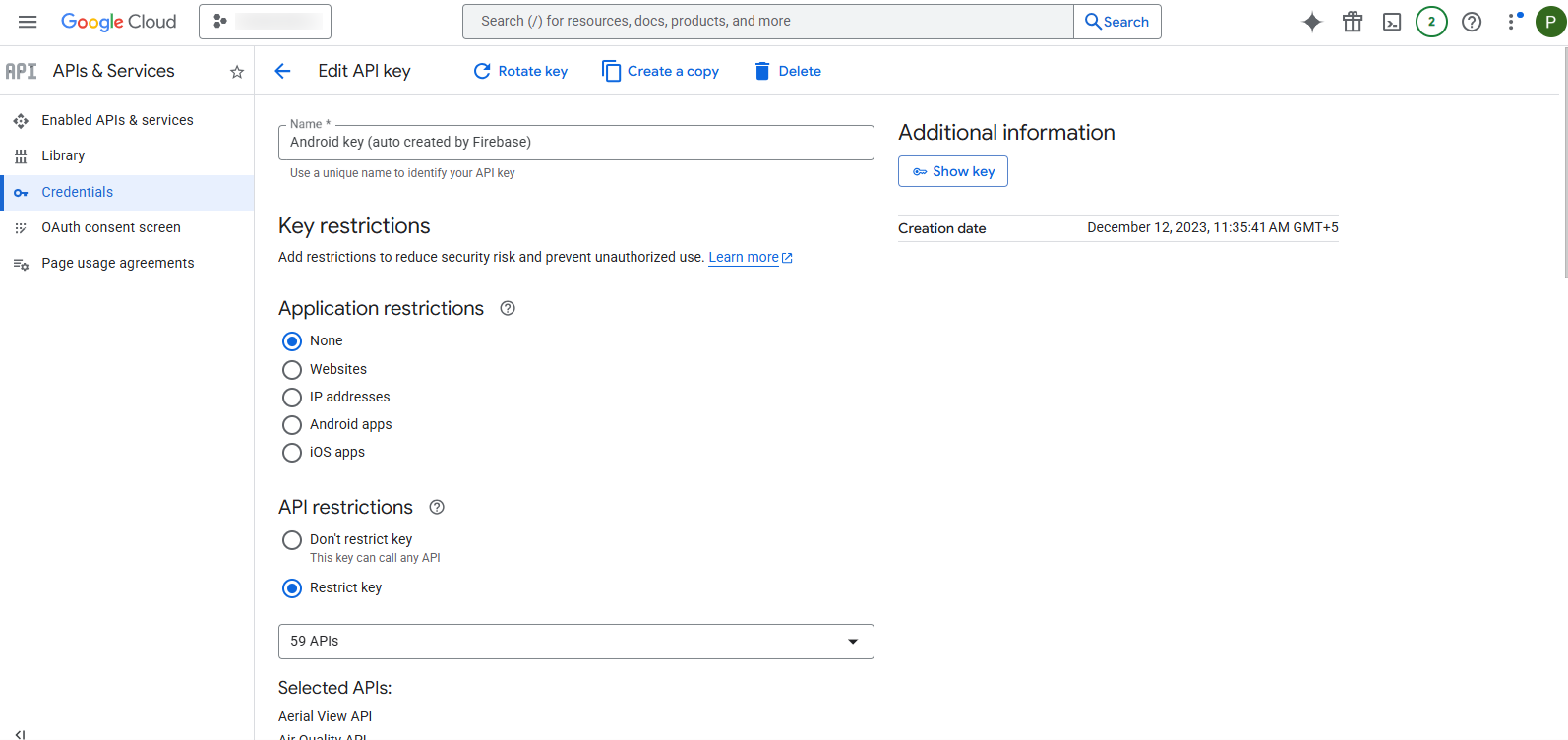Viewport: 1568px width, 740px height.
Task: Collapse the left sidebar panel
Action: click(x=21, y=733)
